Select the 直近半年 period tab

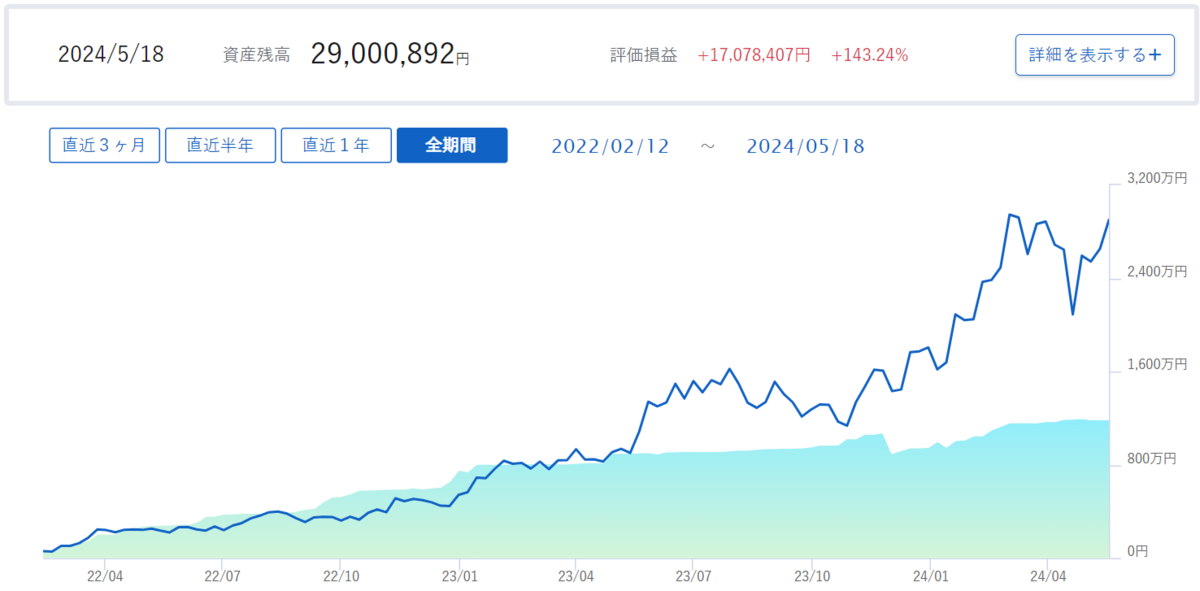[220, 145]
